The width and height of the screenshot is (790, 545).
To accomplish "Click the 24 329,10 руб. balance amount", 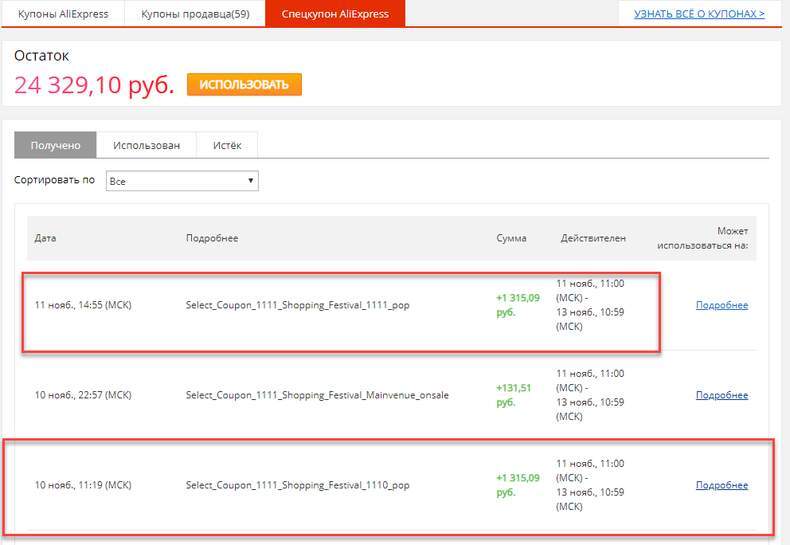I will click(94, 85).
